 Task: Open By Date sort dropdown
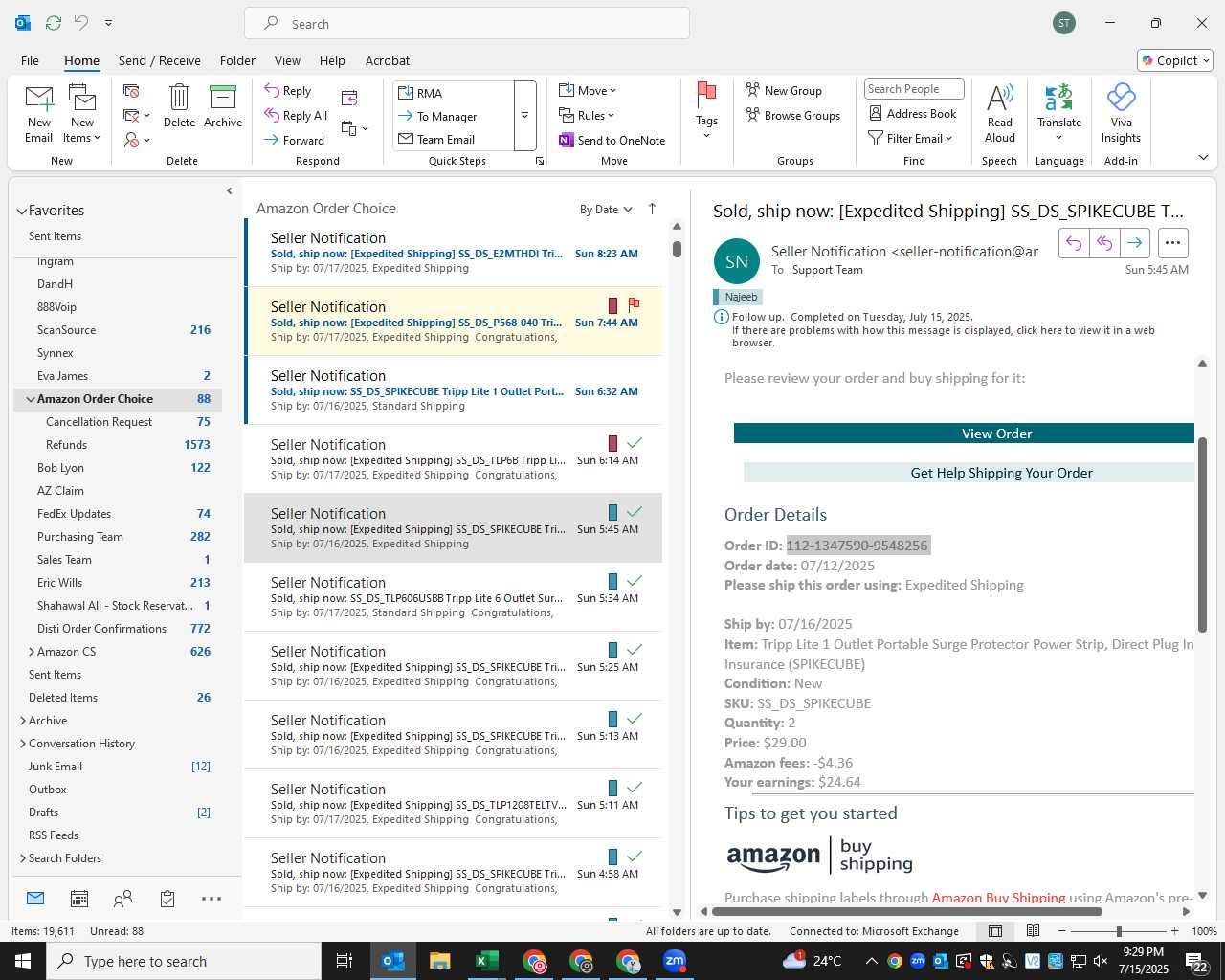point(606,210)
